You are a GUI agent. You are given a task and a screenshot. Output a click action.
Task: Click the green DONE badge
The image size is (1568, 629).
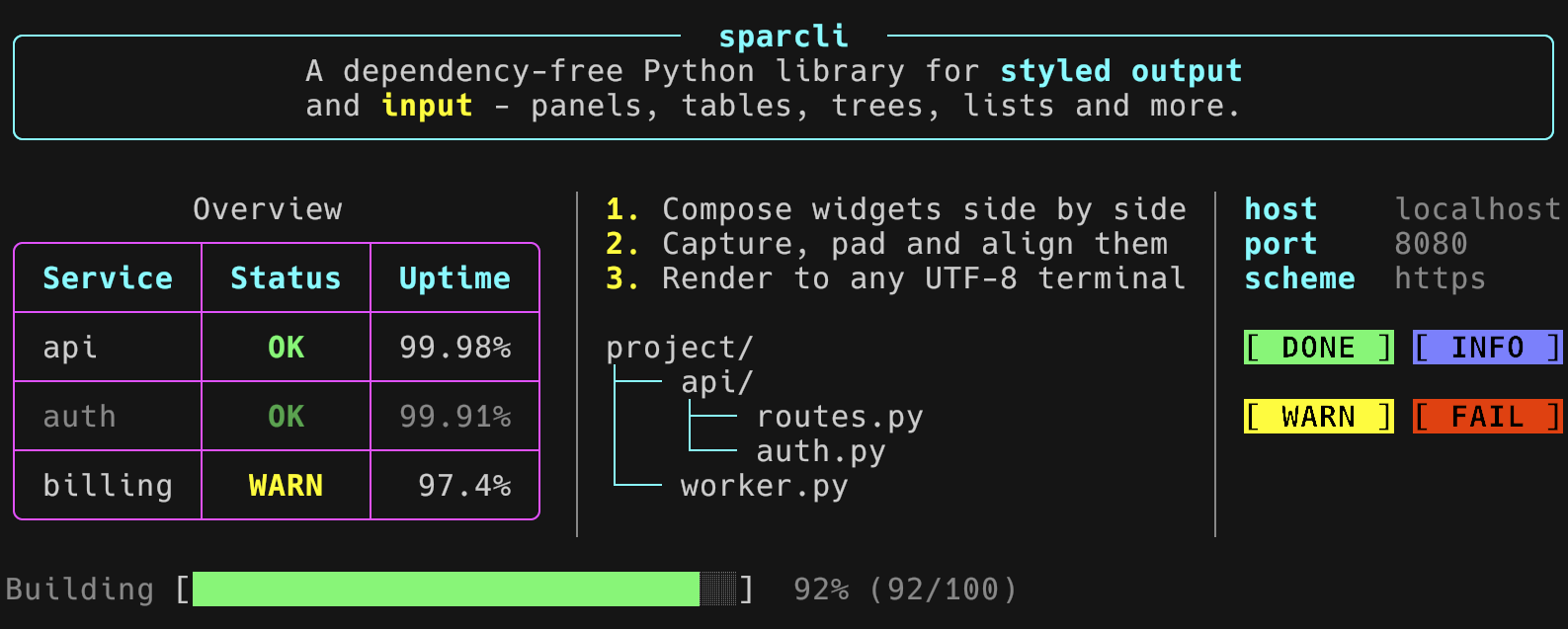click(1319, 348)
